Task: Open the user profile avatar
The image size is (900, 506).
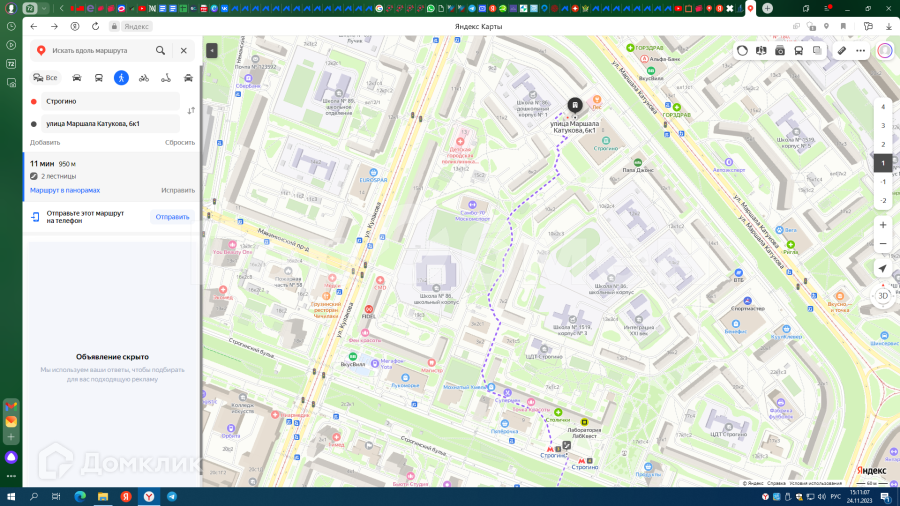Action: click(x=885, y=50)
